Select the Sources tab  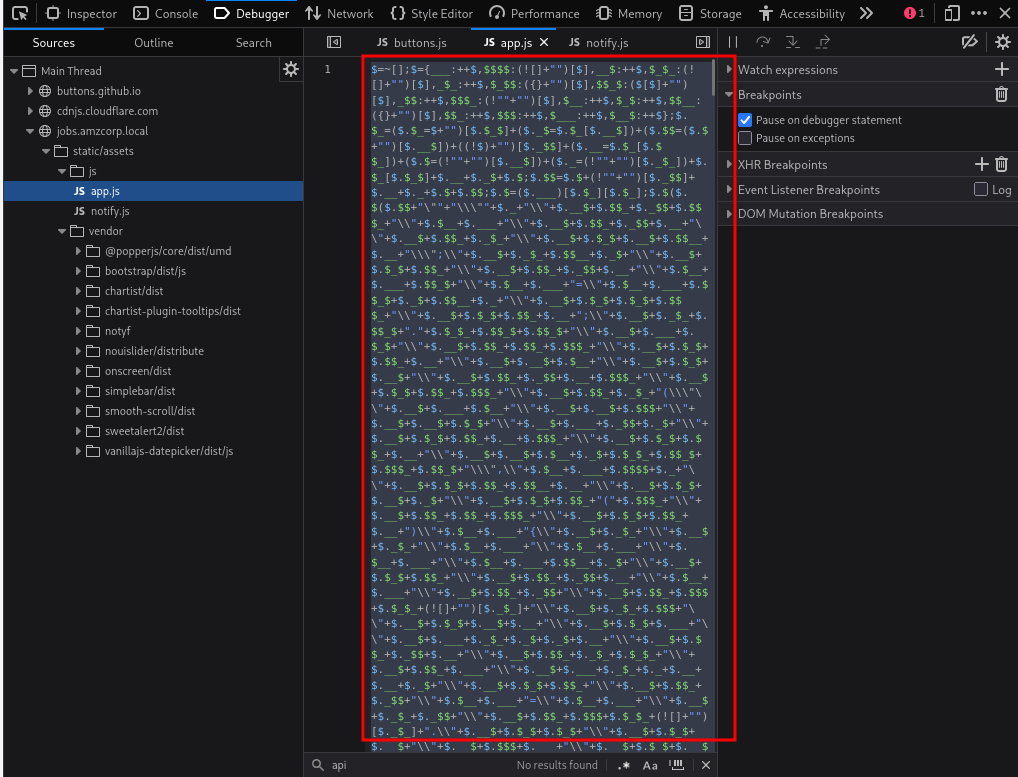tap(54, 43)
